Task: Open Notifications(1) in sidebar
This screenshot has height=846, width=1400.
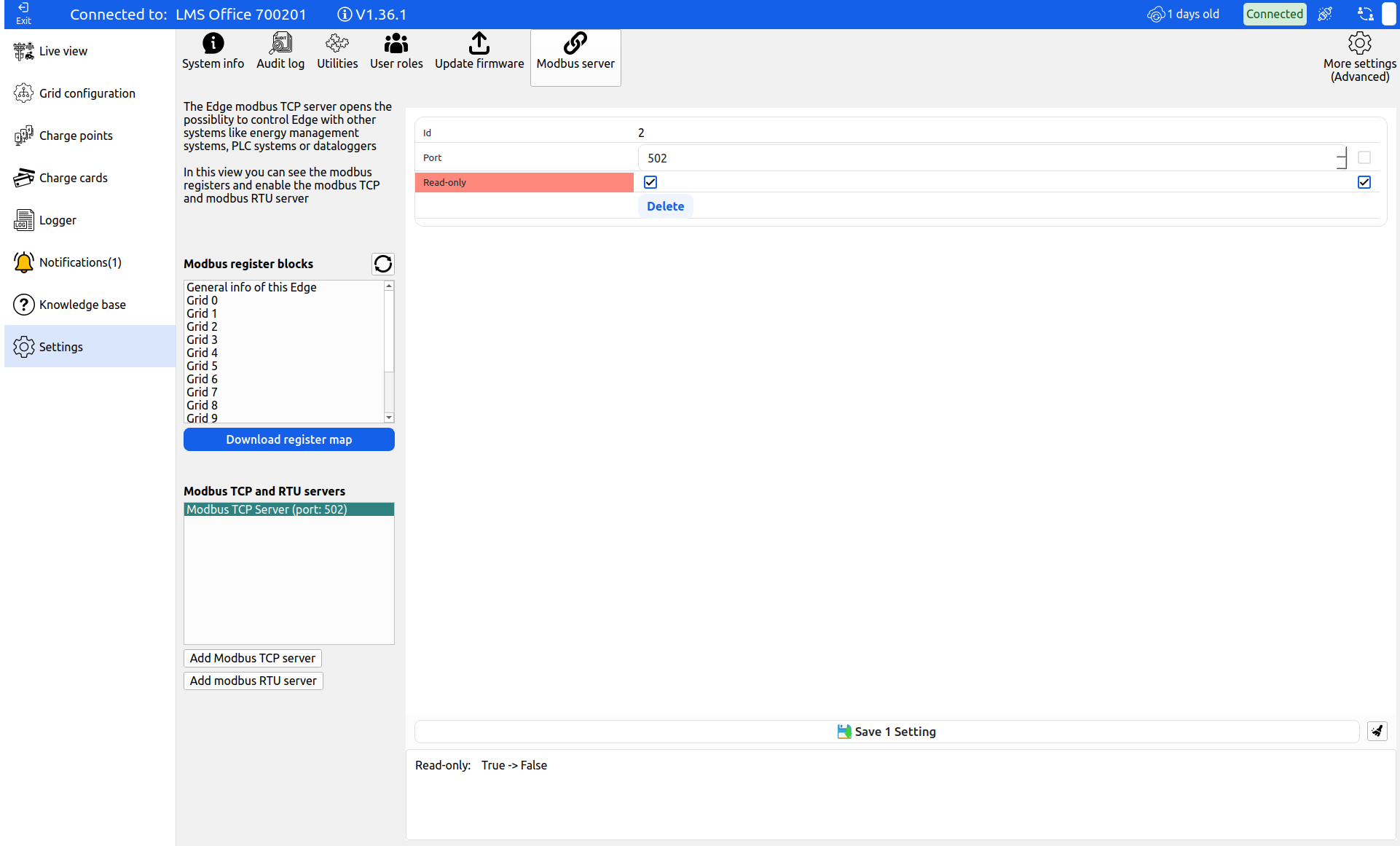Action: point(90,262)
